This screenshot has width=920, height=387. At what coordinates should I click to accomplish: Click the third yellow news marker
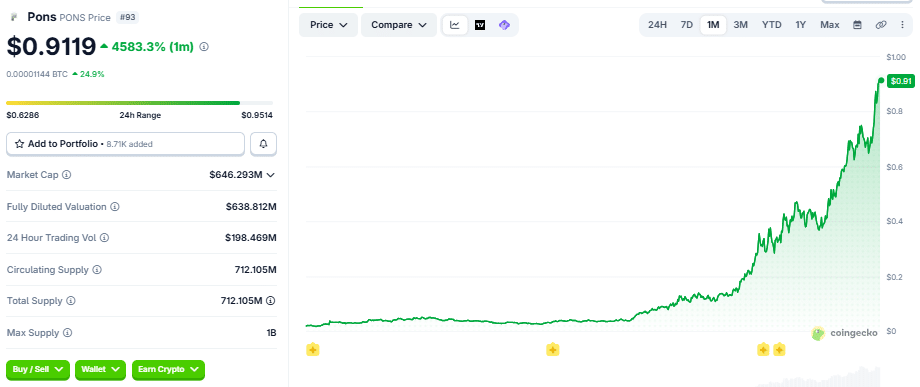point(763,350)
